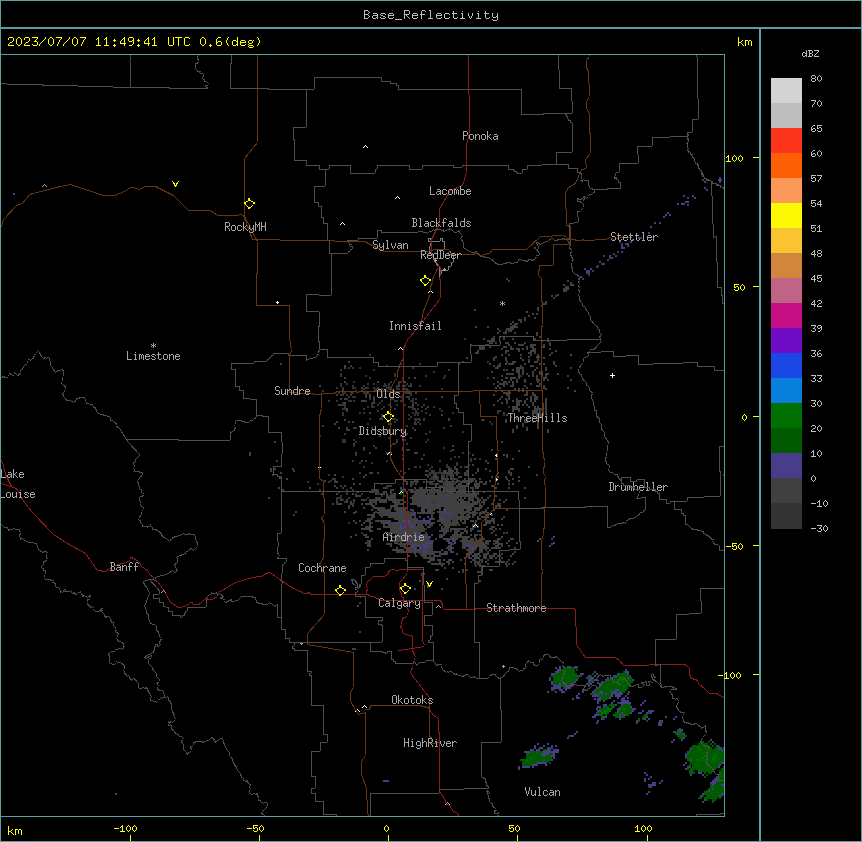Click the royal blue 33-36 dBZ swatch

click(786, 365)
